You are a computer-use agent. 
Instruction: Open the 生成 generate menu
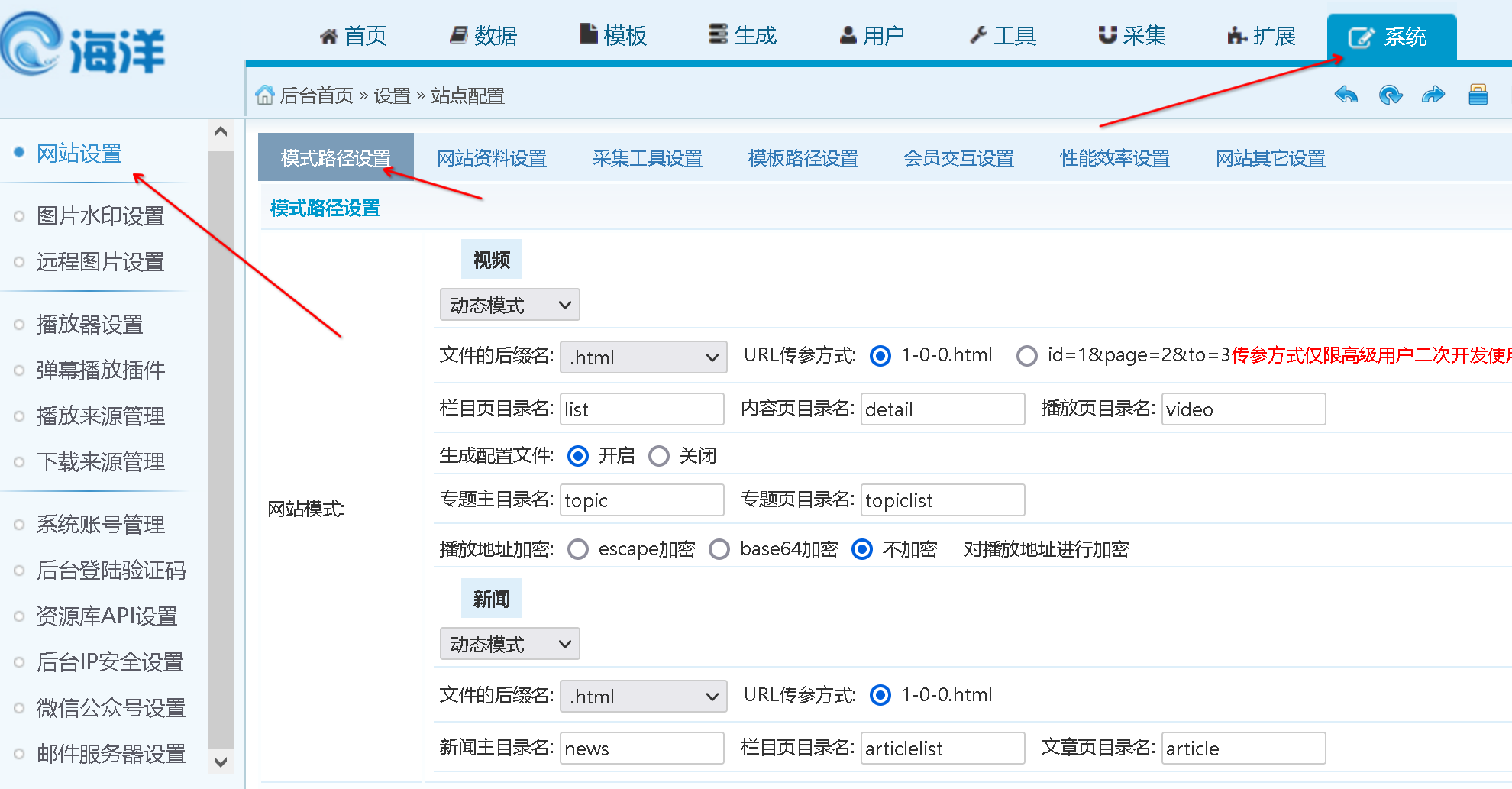coord(743,36)
